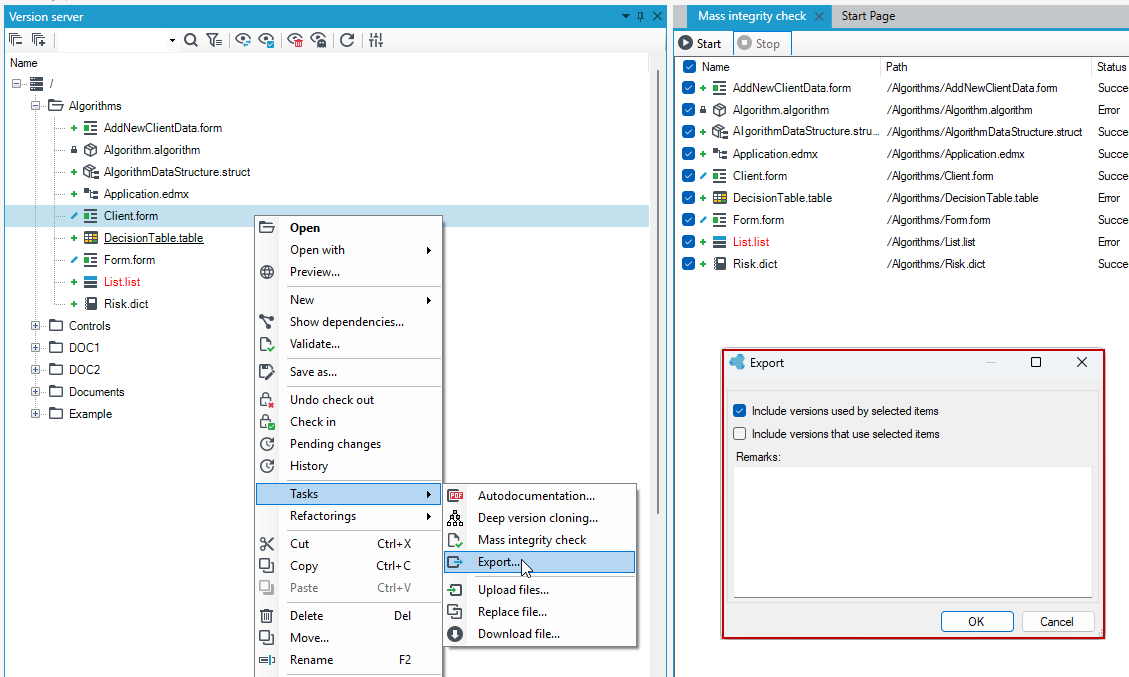Uncheck 'Include versions used by selected items'
The image size is (1129, 677).
739,411
